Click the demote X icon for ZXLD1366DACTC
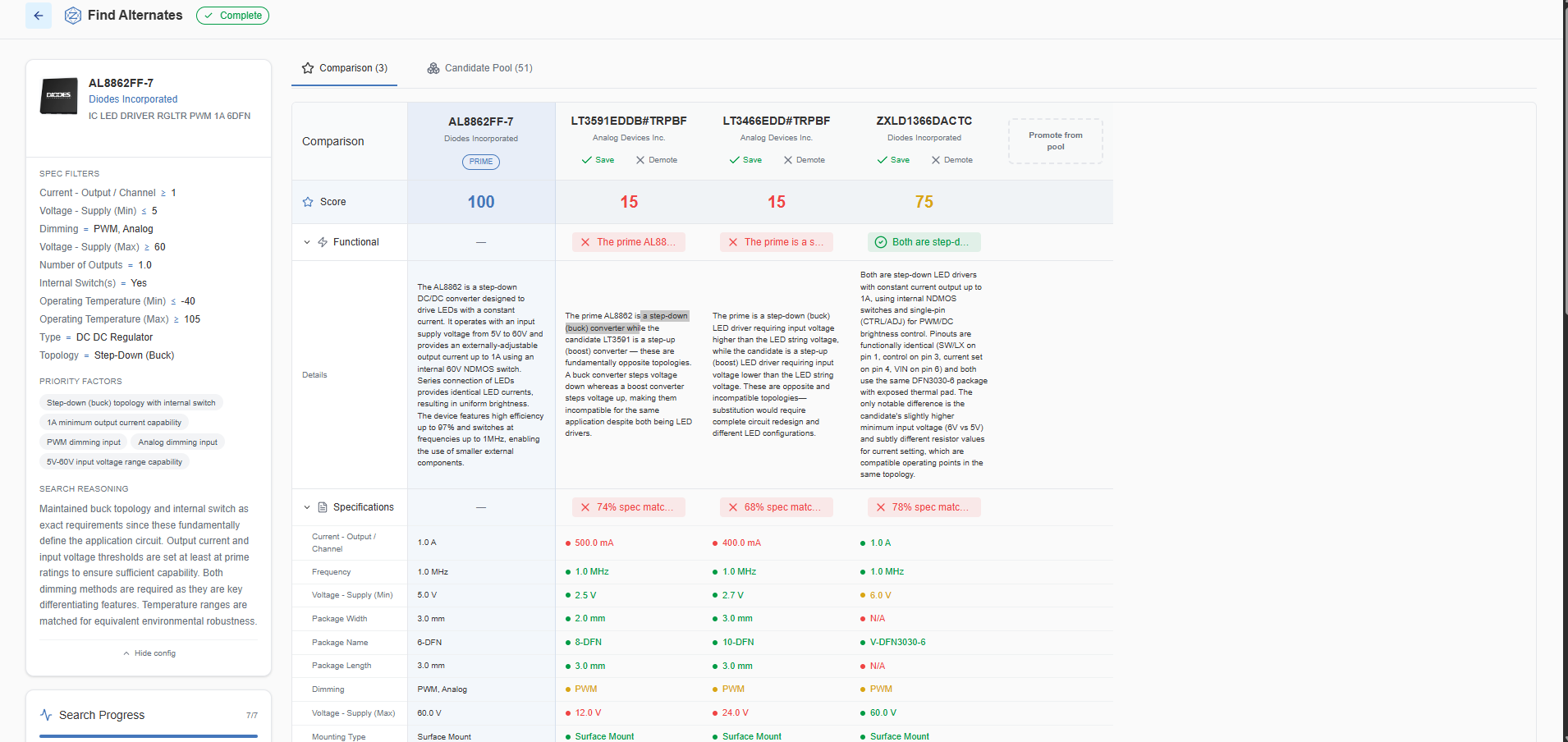This screenshot has width=1568, height=742. click(935, 160)
